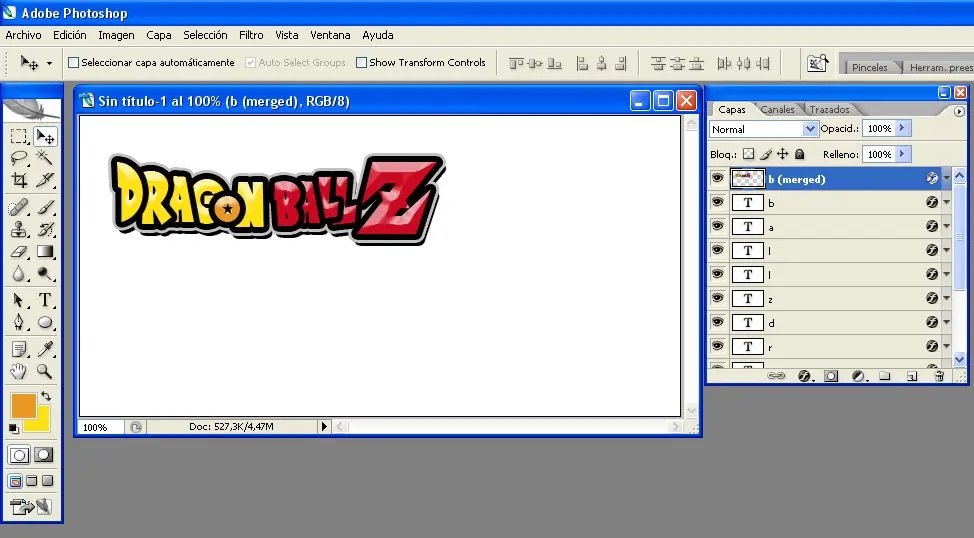Hide the b (merged) layer
The image size is (974, 538).
(x=717, y=178)
